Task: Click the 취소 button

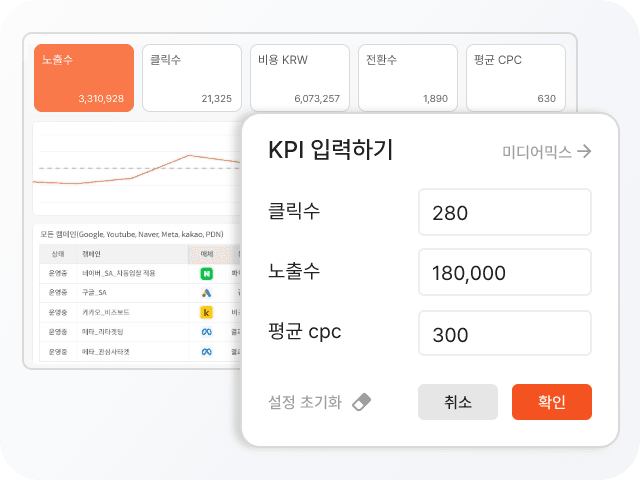Action: [x=458, y=402]
